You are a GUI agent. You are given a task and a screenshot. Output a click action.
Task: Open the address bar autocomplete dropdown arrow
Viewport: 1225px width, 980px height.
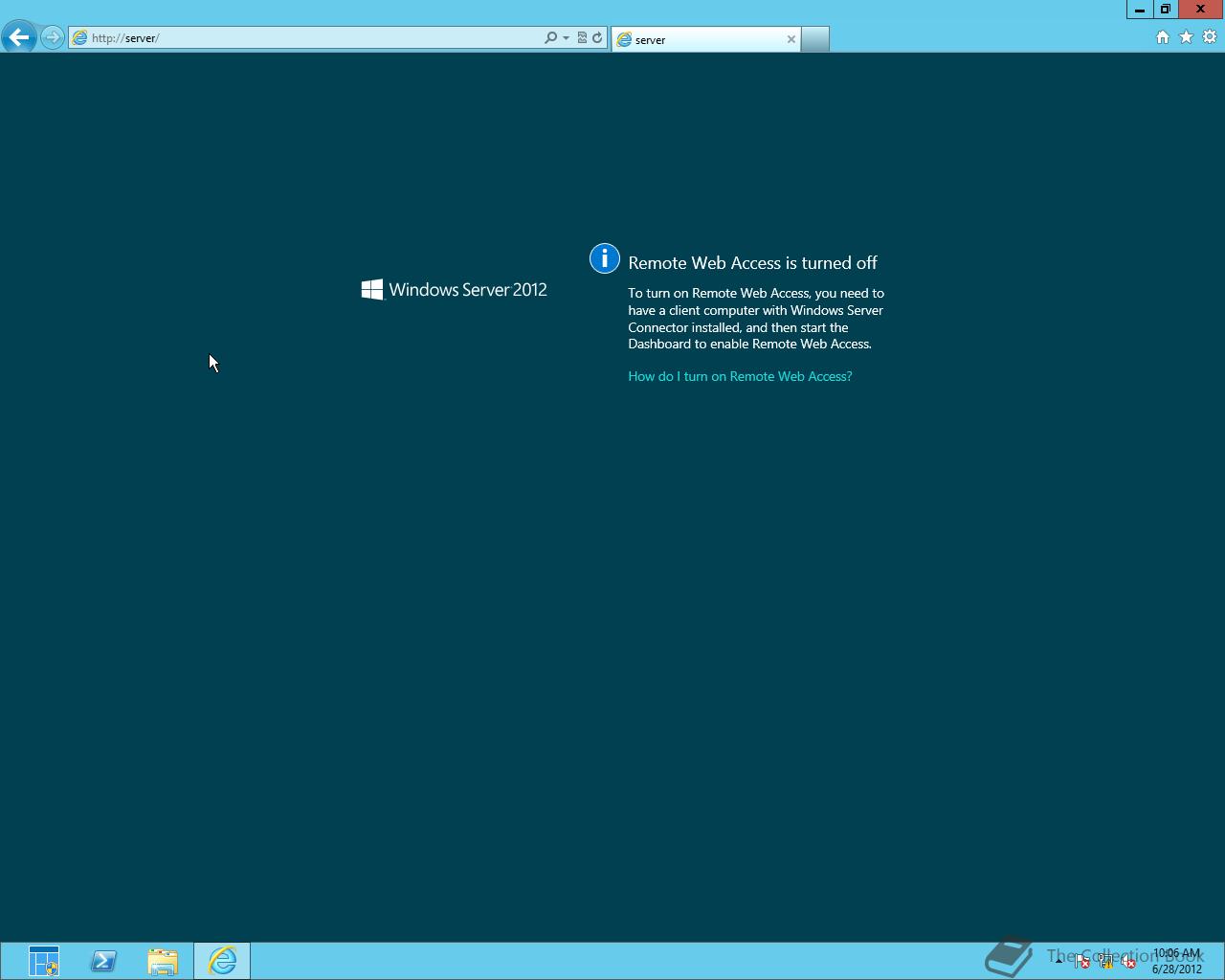566,38
